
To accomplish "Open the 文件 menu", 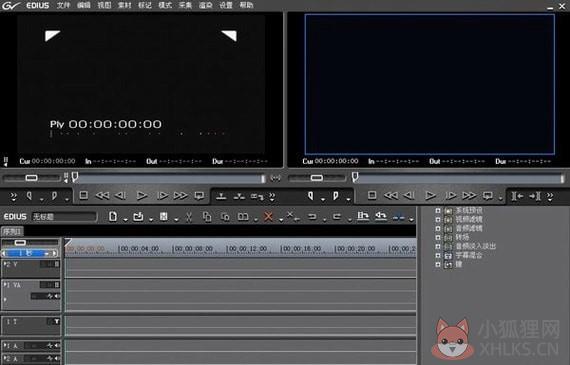I will [x=63, y=5].
